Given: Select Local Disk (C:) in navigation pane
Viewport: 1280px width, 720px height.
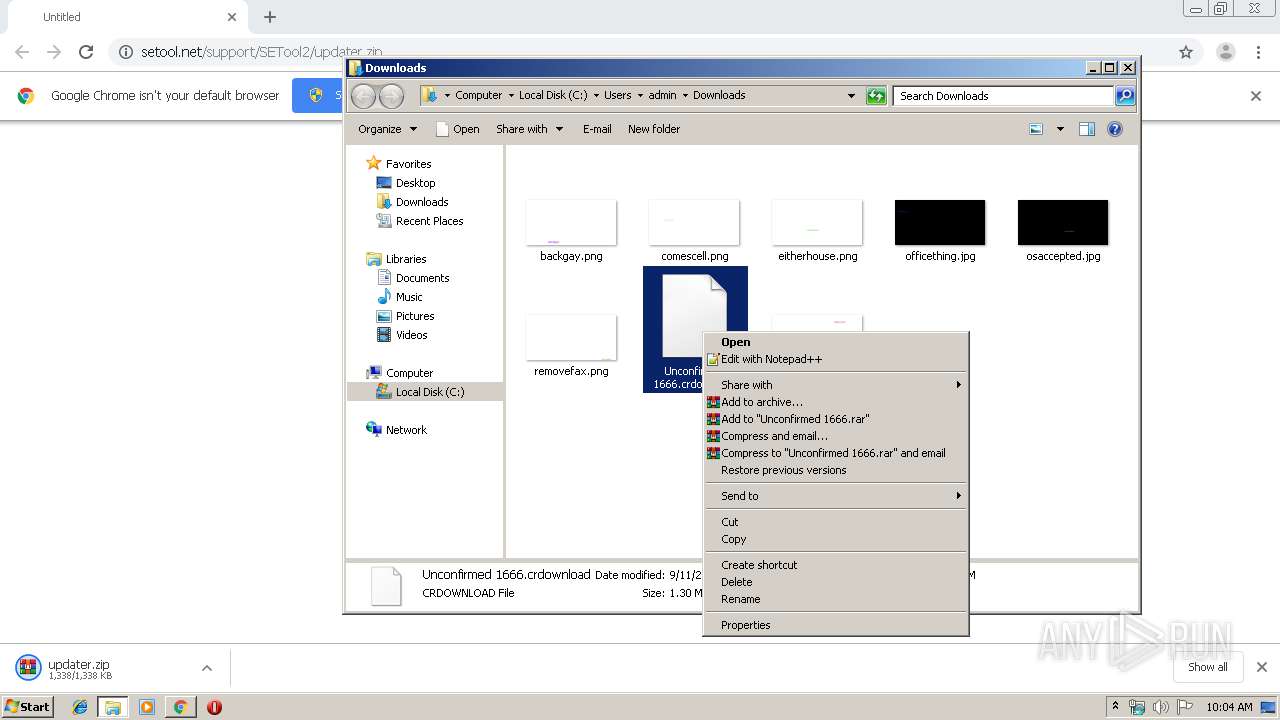Looking at the screenshot, I should (x=430, y=392).
